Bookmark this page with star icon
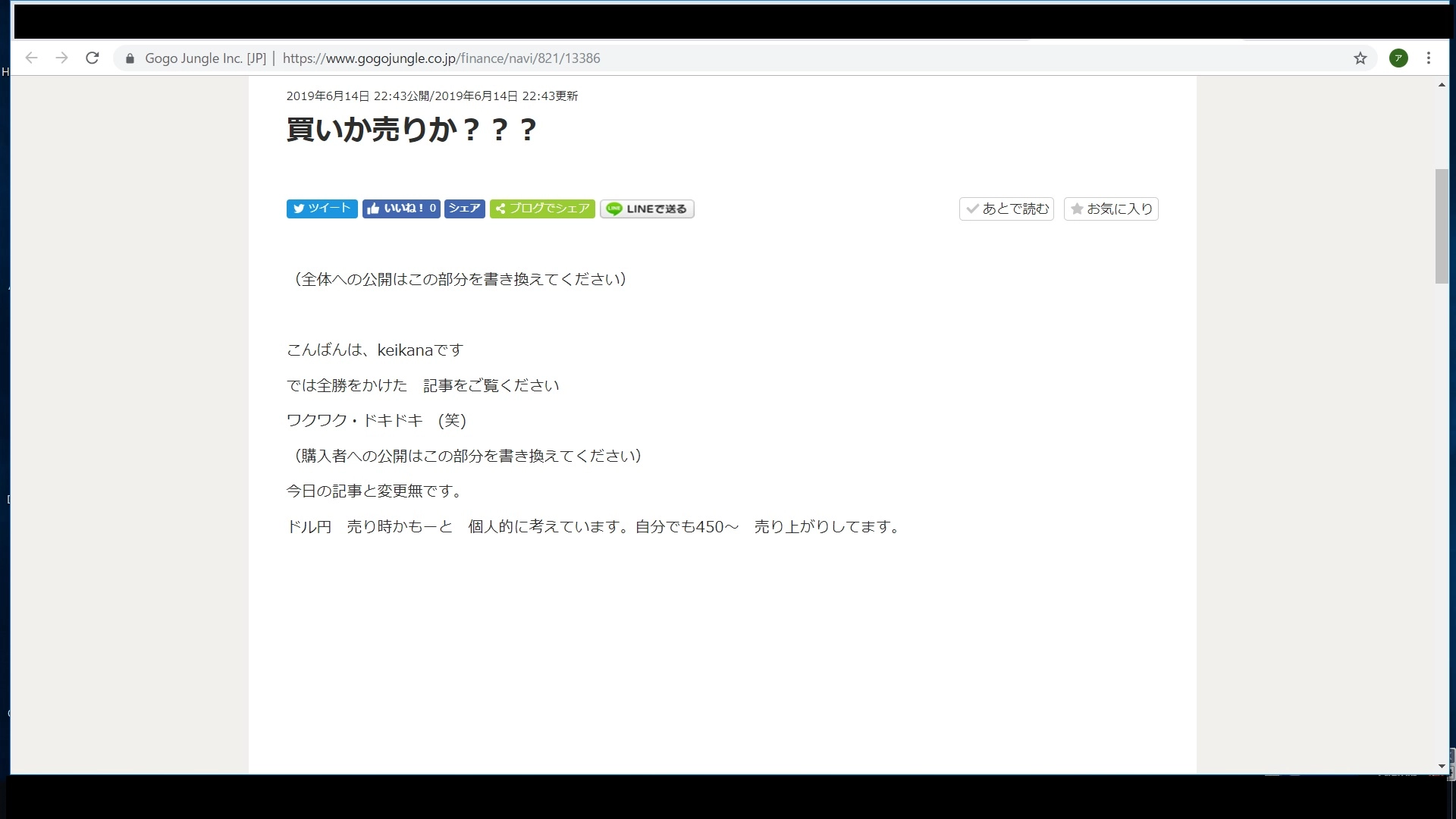The image size is (1456, 819). 1360,58
